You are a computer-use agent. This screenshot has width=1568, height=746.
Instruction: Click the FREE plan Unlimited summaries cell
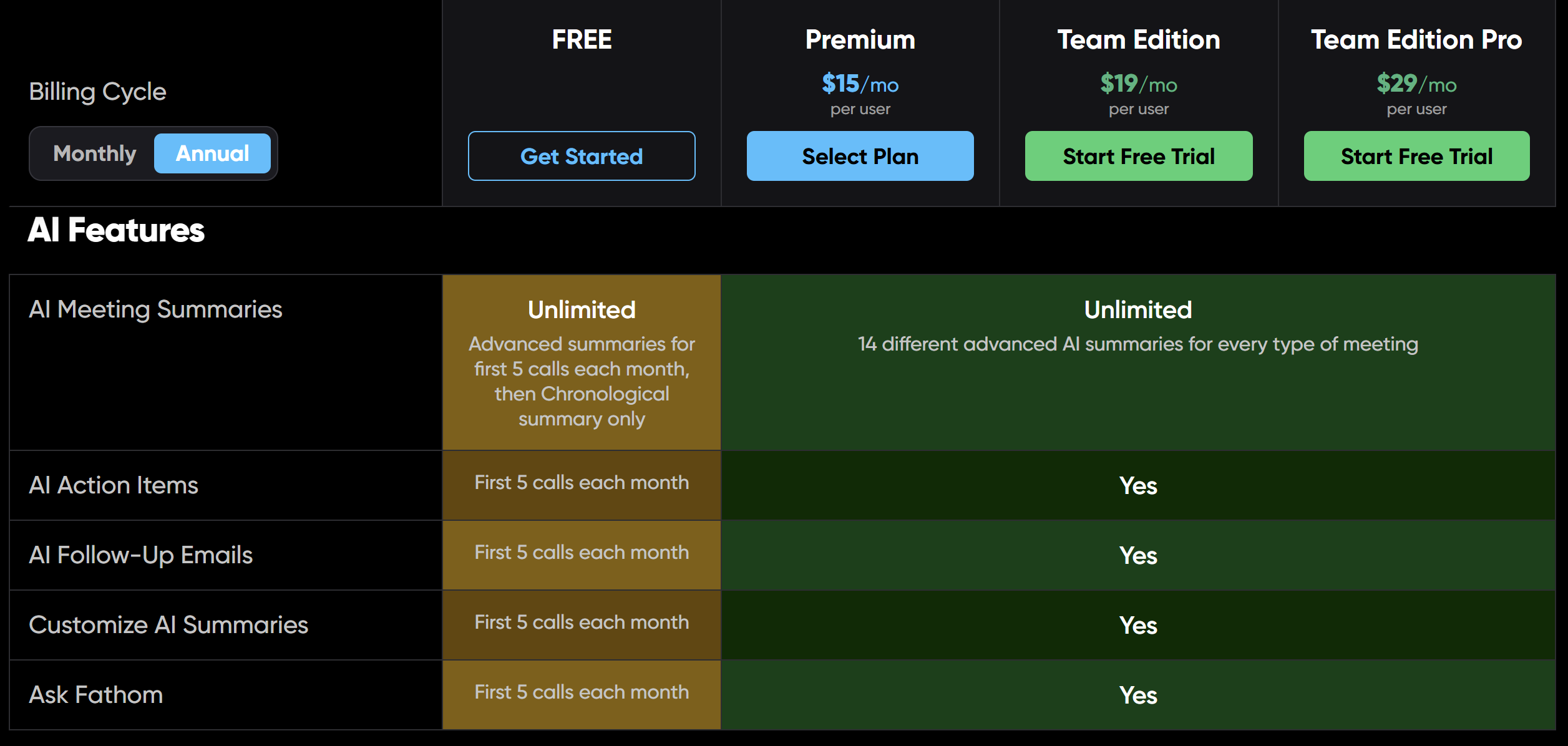582,362
